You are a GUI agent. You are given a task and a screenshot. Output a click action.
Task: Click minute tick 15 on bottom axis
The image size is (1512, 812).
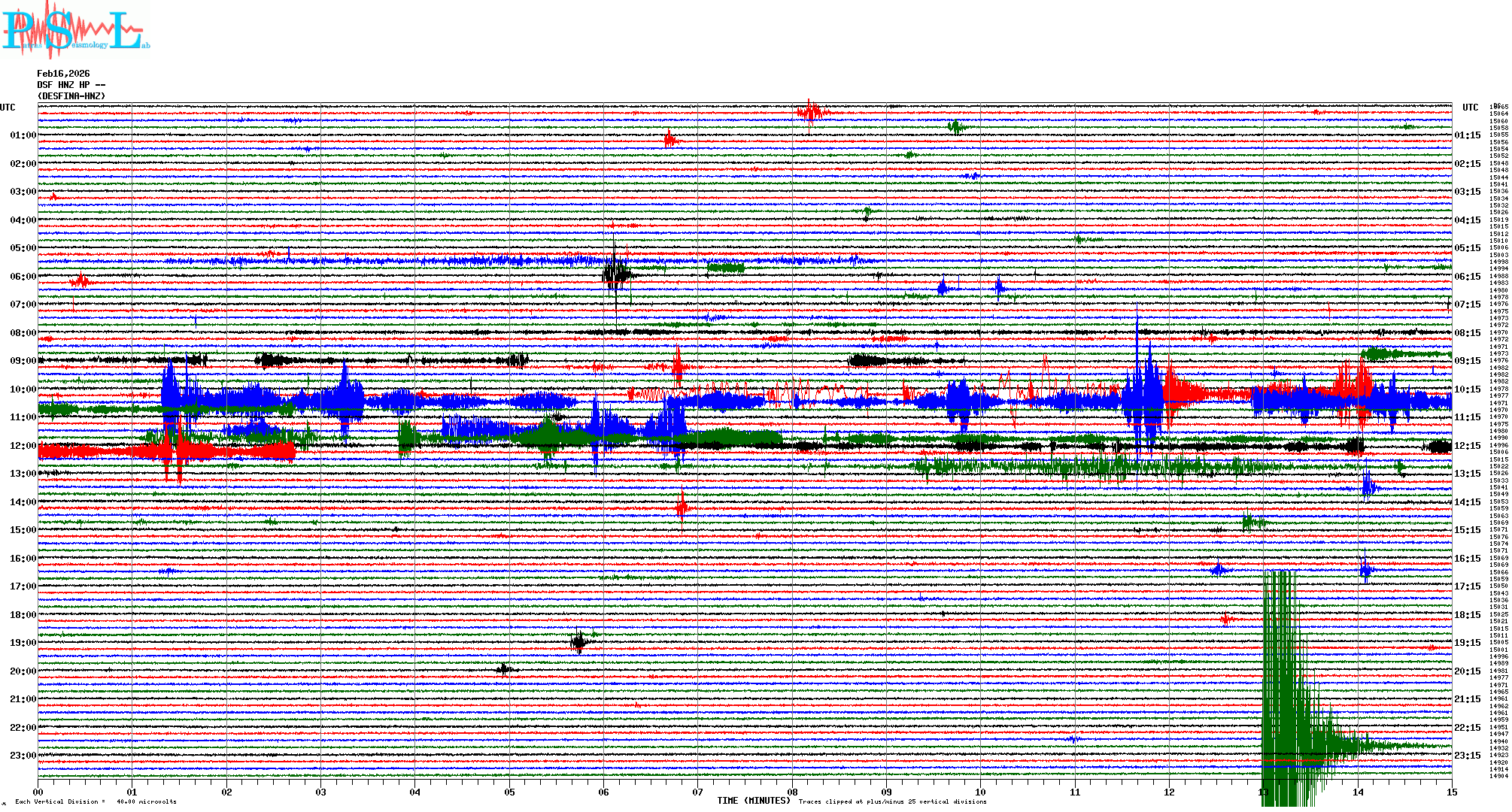(x=1451, y=792)
